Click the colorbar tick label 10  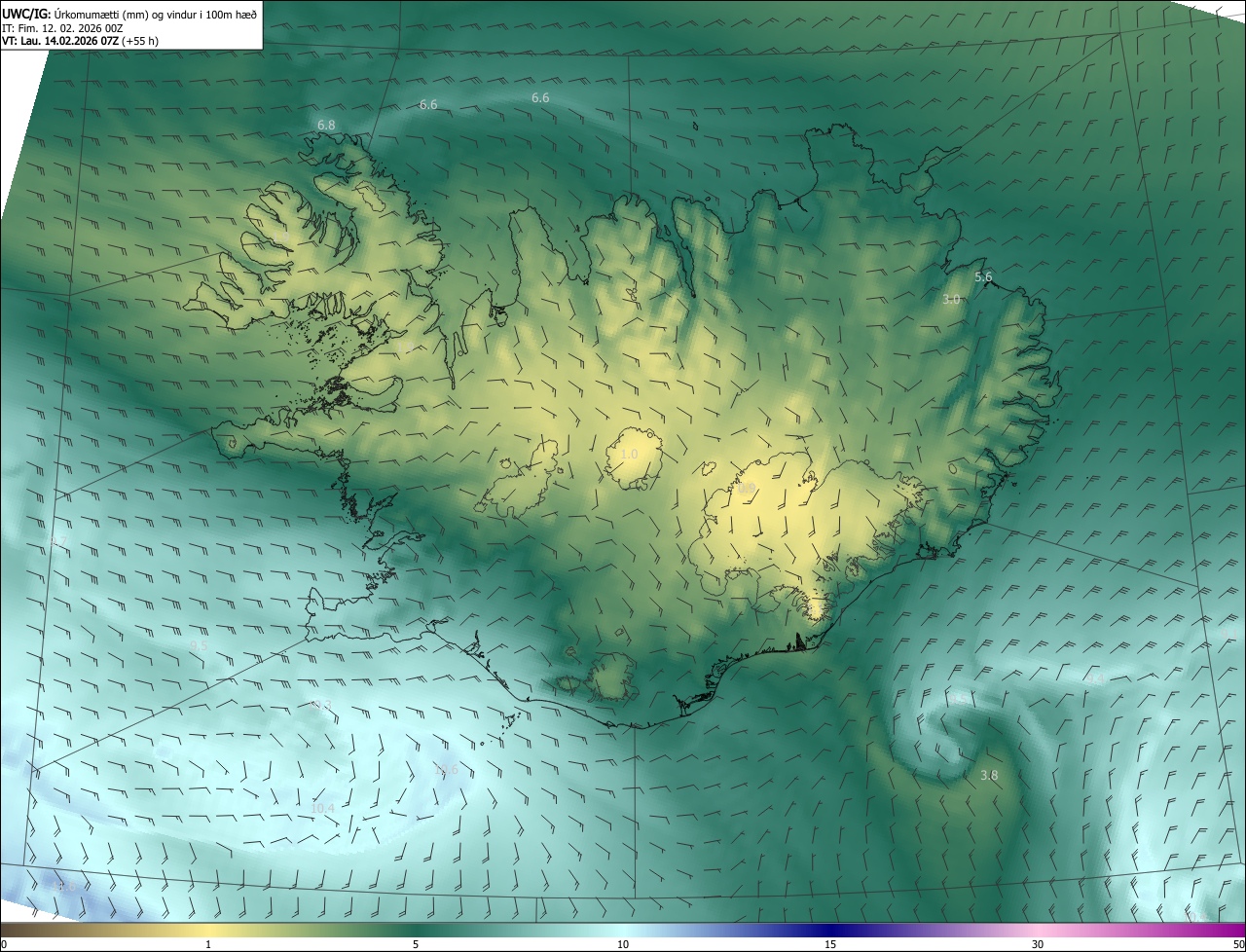(623, 944)
